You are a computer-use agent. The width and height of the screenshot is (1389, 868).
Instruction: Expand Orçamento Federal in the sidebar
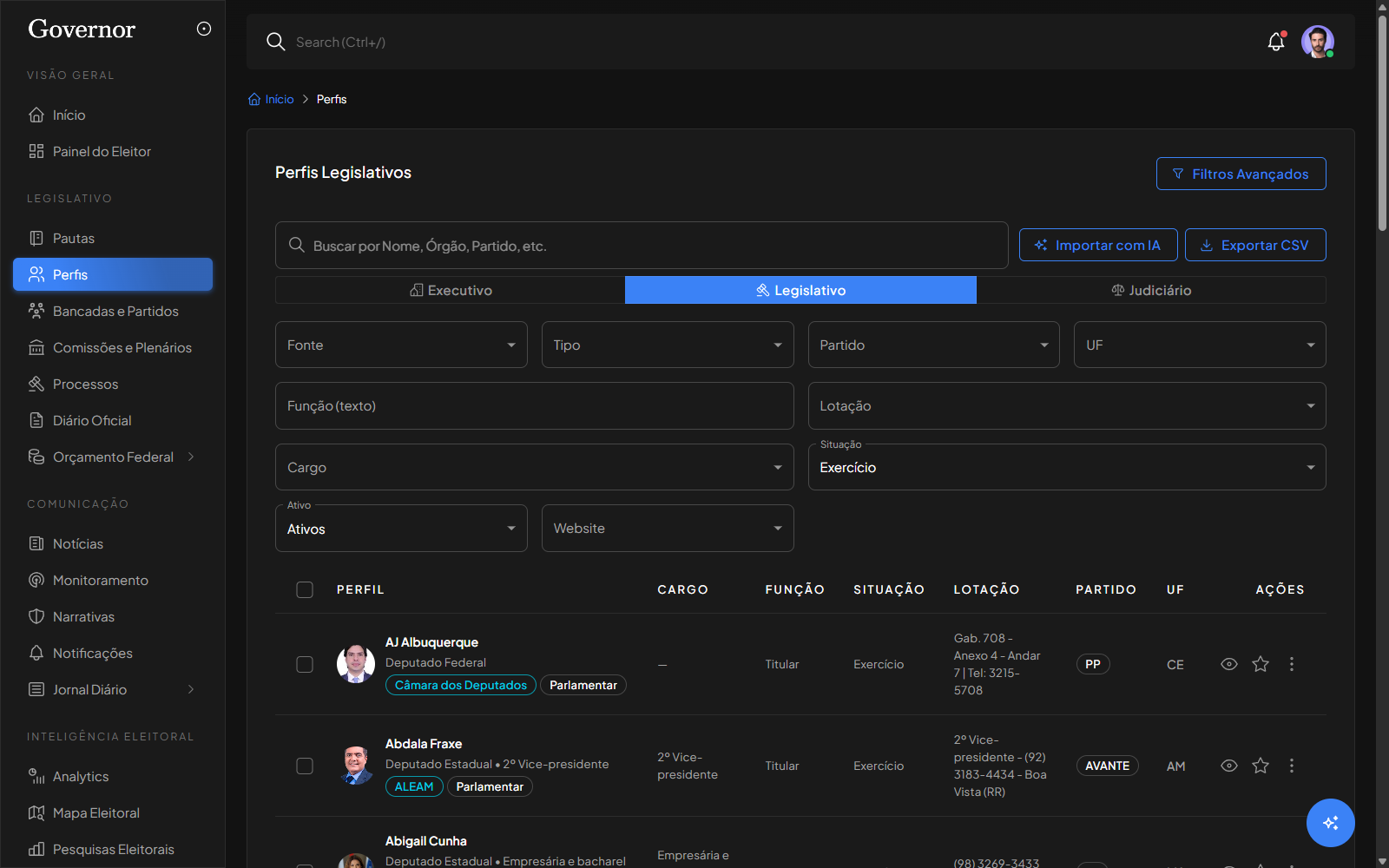click(113, 457)
